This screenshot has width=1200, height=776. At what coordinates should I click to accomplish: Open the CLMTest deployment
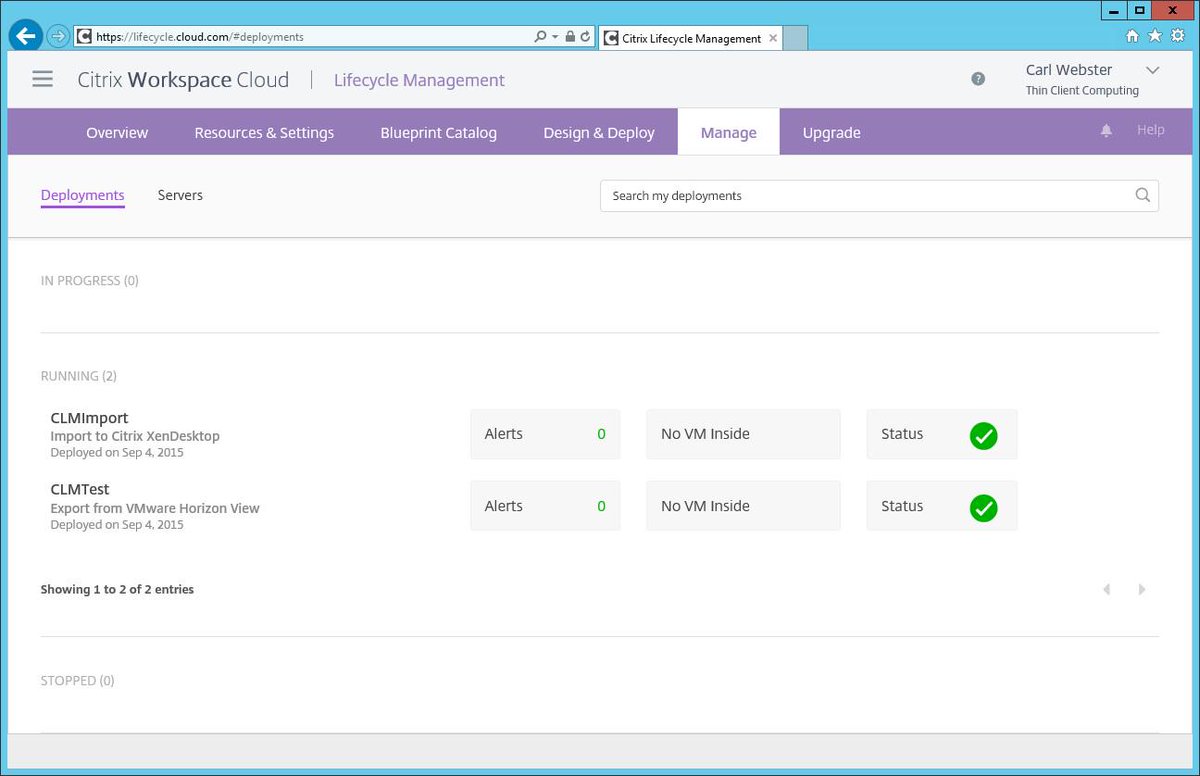pyautogui.click(x=80, y=490)
